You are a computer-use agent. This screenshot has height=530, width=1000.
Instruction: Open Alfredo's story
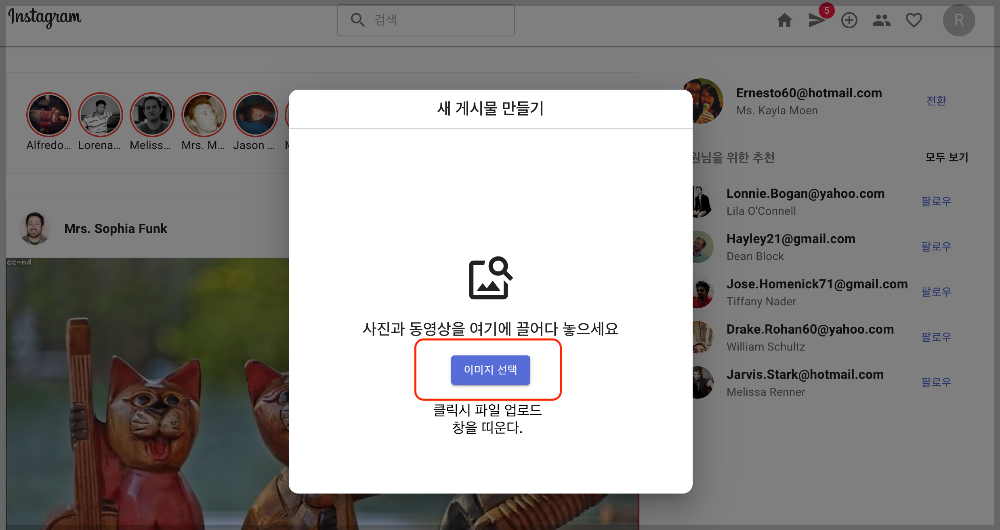click(48, 115)
